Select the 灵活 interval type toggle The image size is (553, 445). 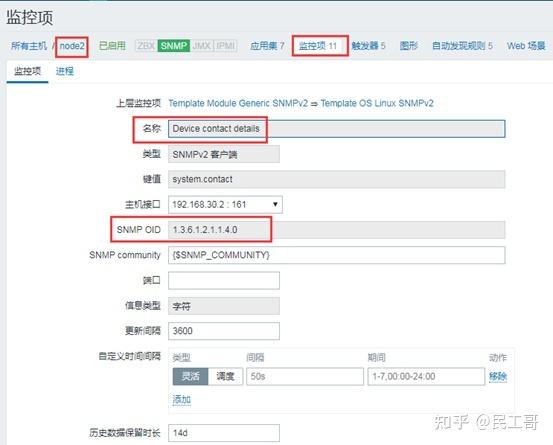click(190, 377)
